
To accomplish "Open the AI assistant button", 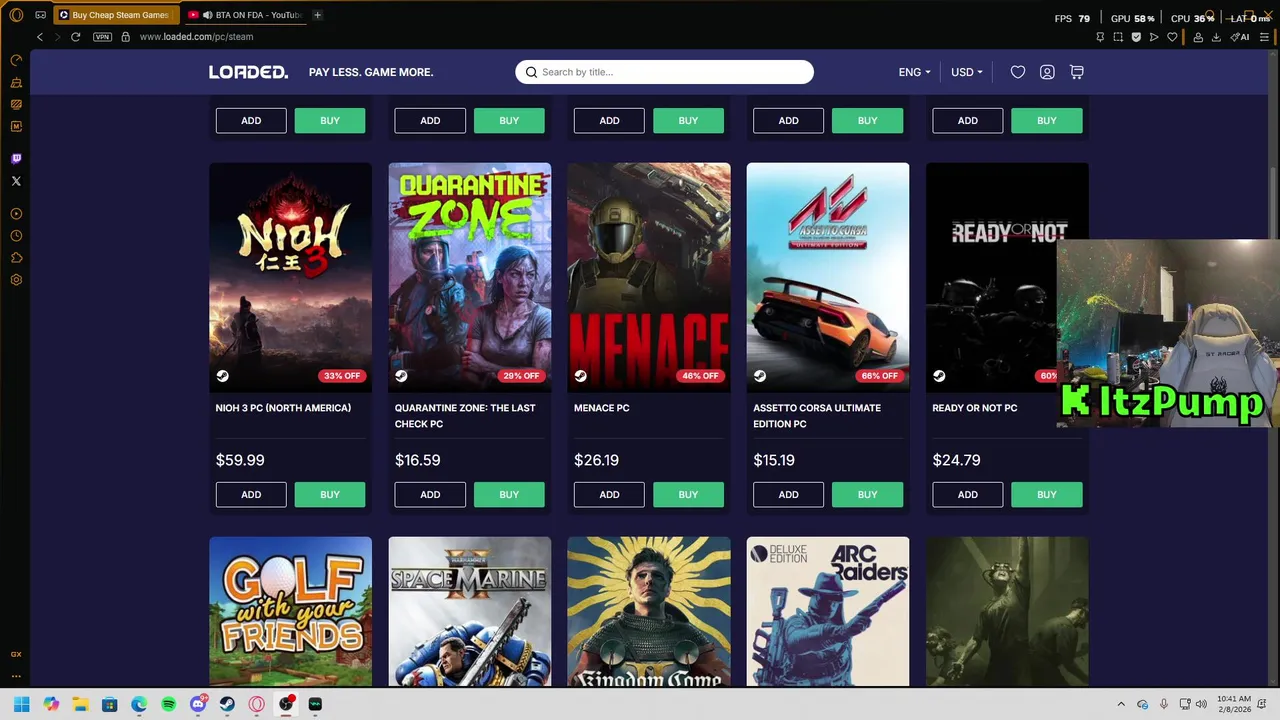I will (1241, 37).
